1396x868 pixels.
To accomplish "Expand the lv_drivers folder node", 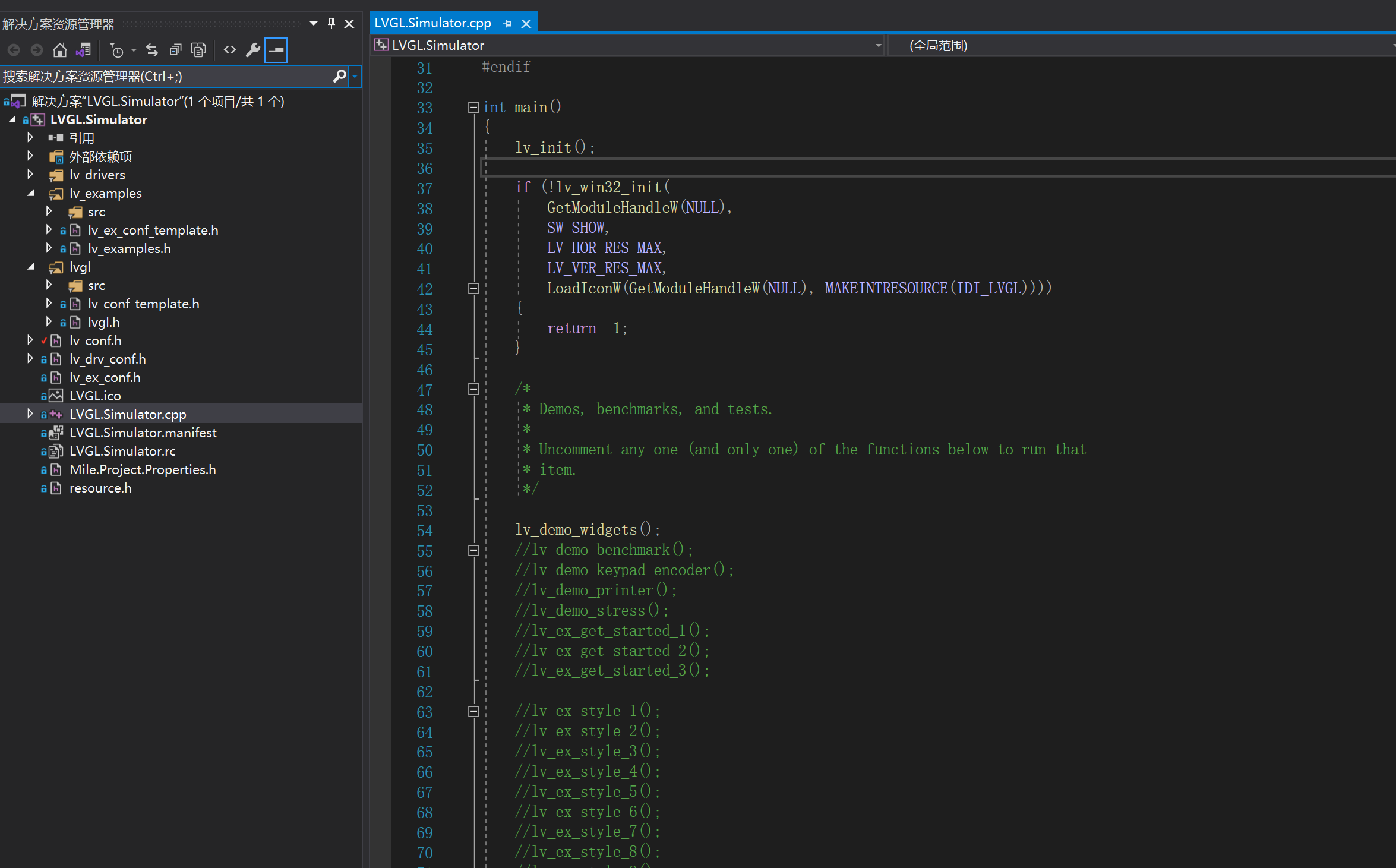I will point(30,175).
